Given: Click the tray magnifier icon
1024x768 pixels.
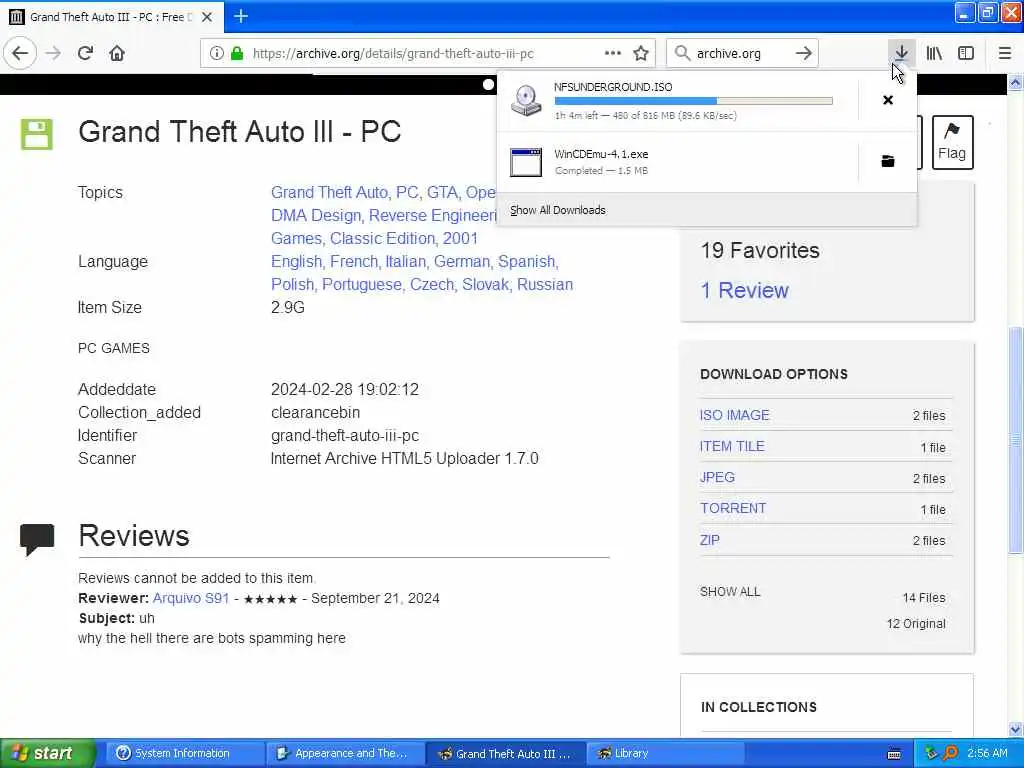Looking at the screenshot, I should [x=950, y=753].
